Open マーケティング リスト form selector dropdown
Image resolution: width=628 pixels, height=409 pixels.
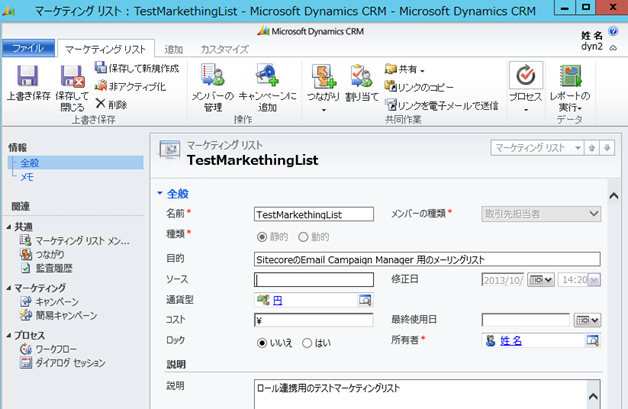pos(537,148)
